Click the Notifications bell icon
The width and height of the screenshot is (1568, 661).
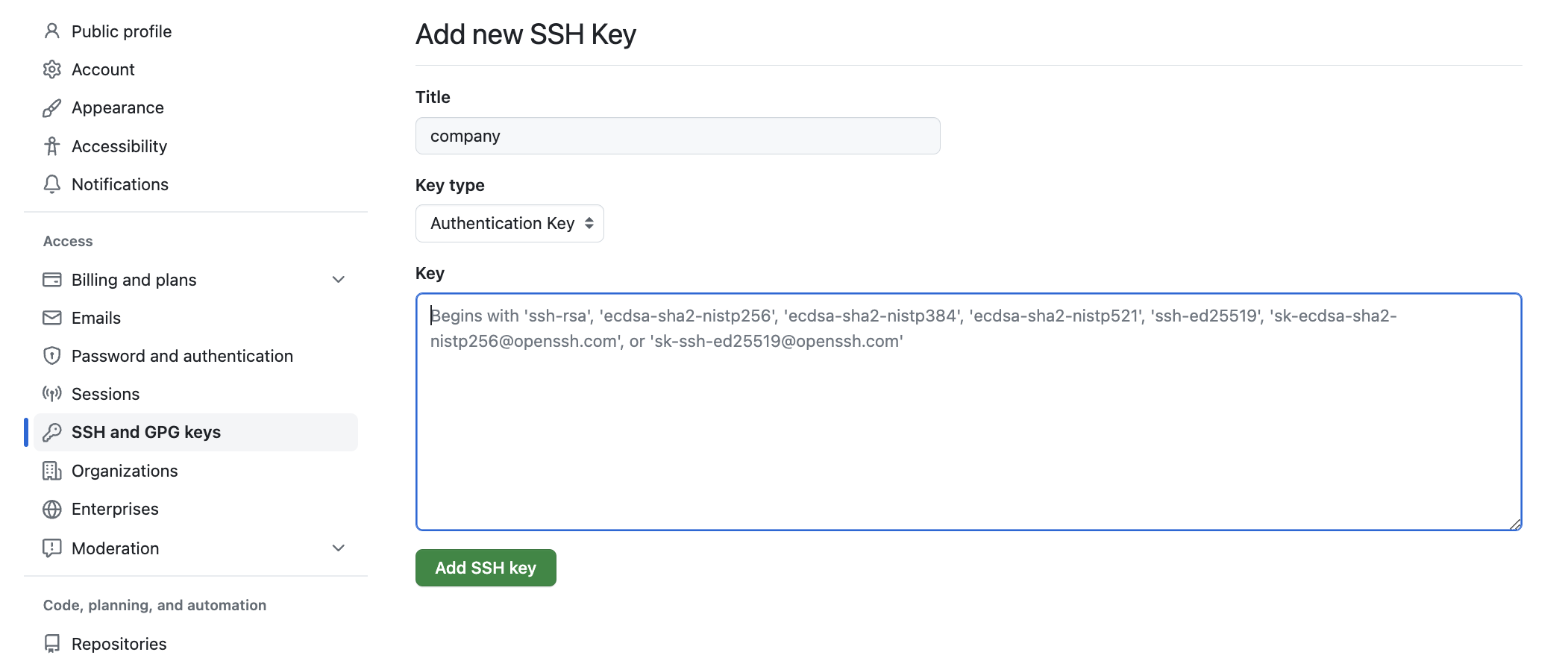click(x=51, y=184)
